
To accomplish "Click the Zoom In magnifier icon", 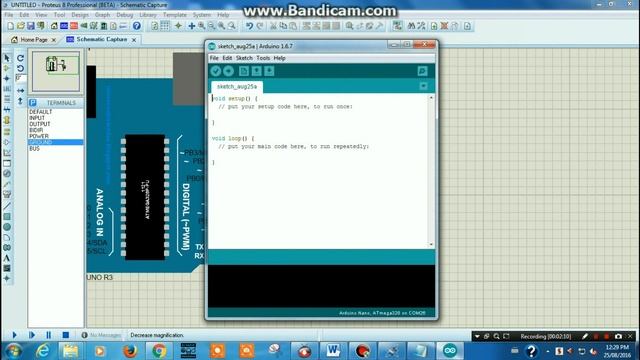I will coord(202,26).
